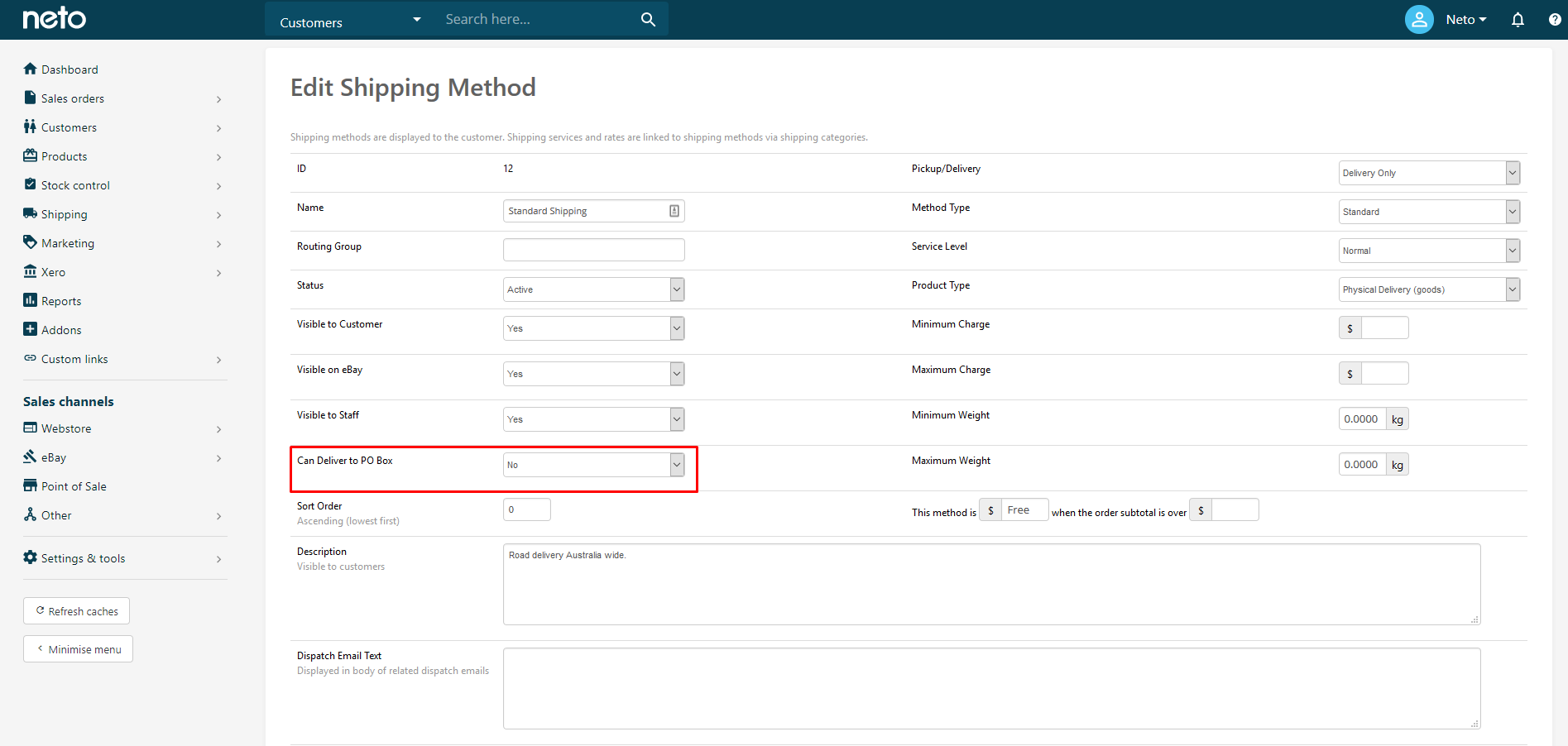Expand the Webstore submenu chevron
The width and height of the screenshot is (1568, 746).
pyautogui.click(x=218, y=429)
